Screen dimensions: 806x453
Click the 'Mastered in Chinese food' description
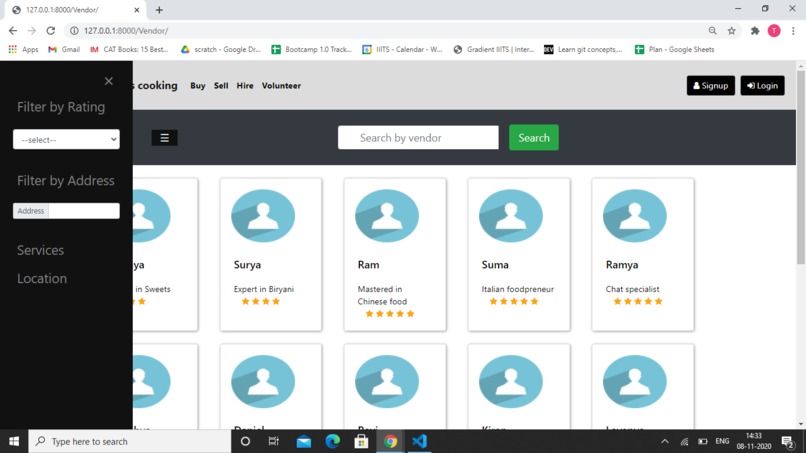[x=382, y=295]
